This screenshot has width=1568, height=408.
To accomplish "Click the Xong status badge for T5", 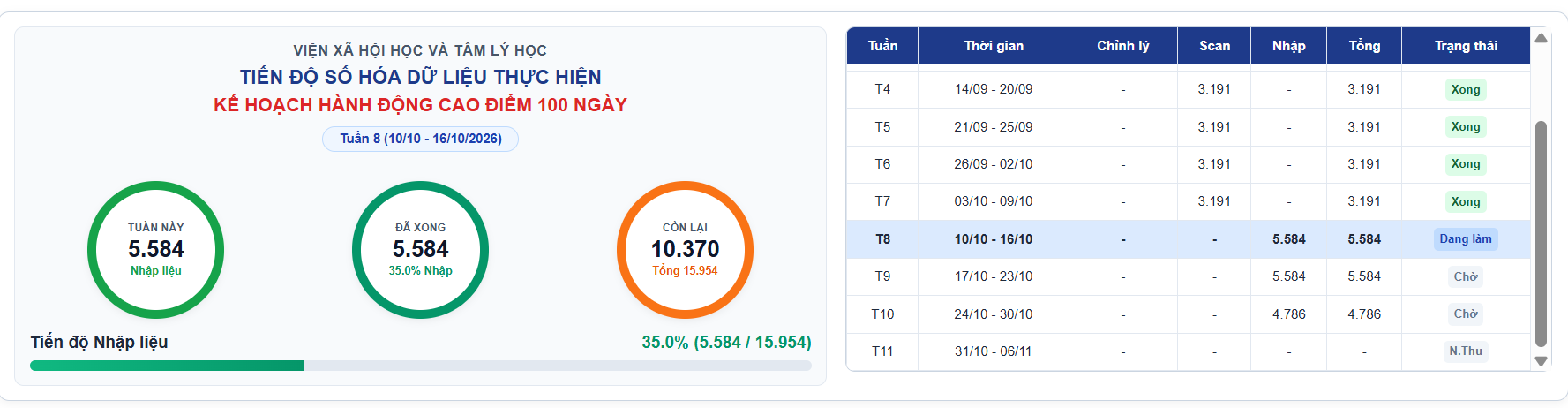I will click(x=1466, y=127).
